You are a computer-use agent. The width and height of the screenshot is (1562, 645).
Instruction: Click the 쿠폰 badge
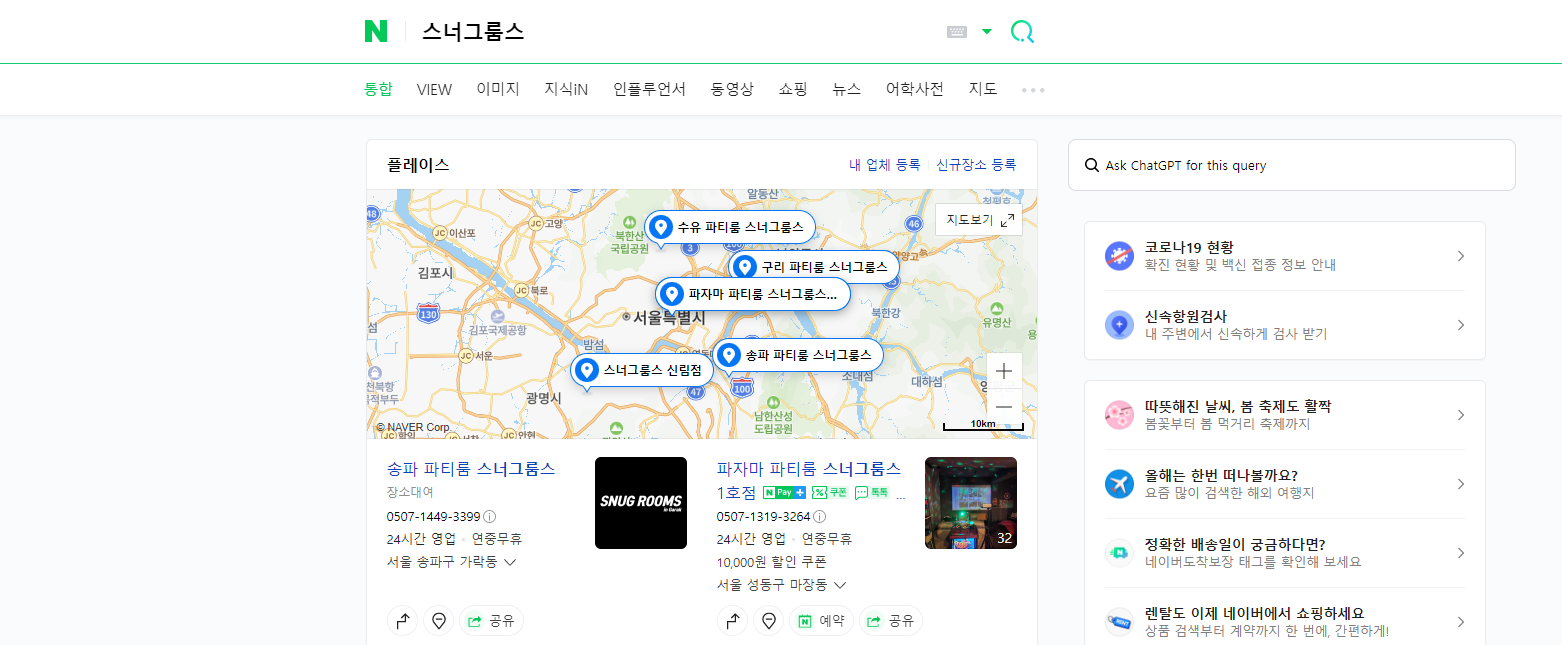coord(830,493)
